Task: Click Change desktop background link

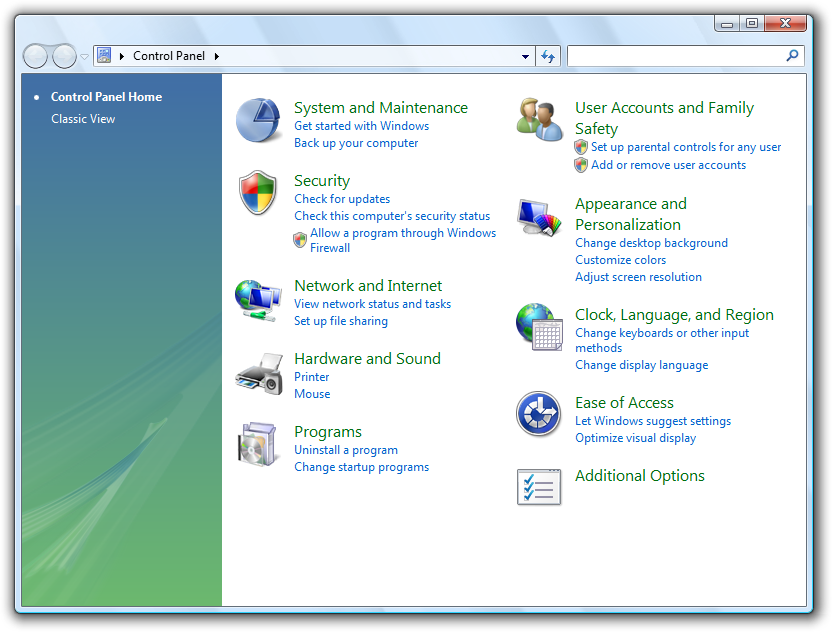Action: (651, 243)
